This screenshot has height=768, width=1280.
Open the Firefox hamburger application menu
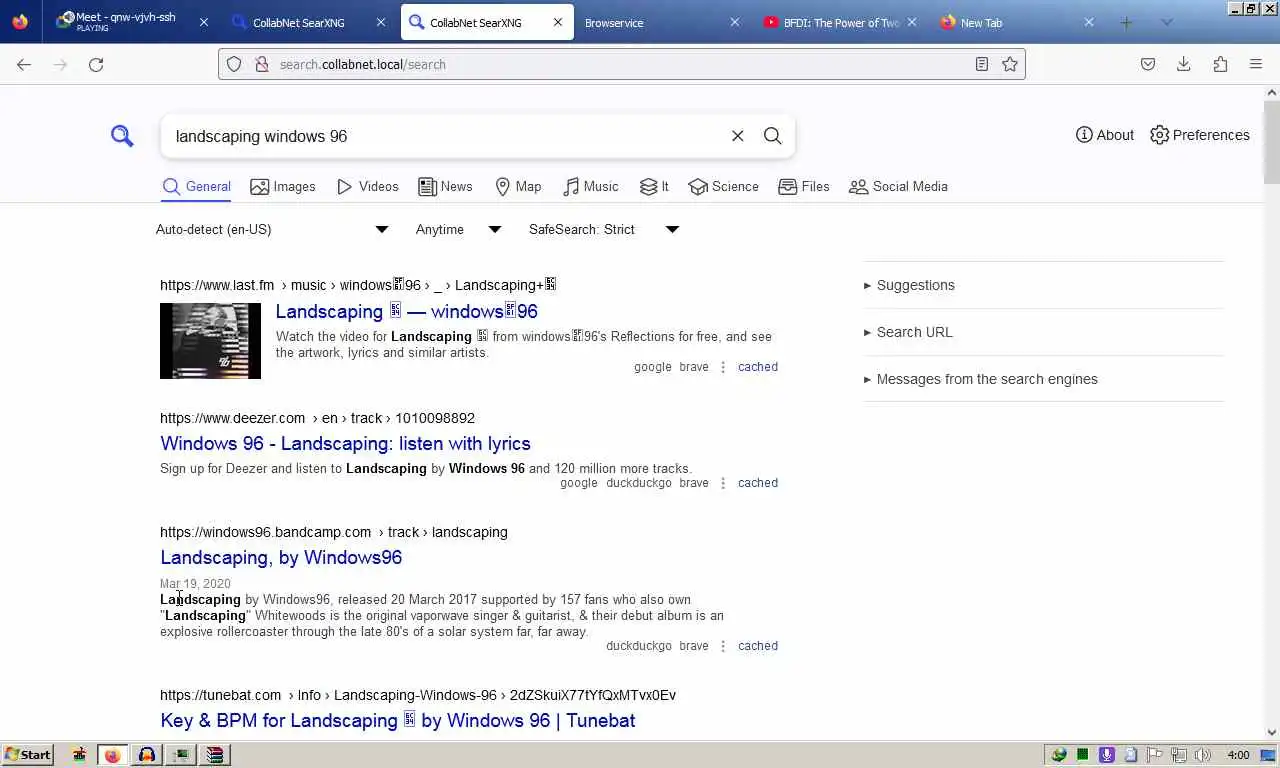point(1256,64)
